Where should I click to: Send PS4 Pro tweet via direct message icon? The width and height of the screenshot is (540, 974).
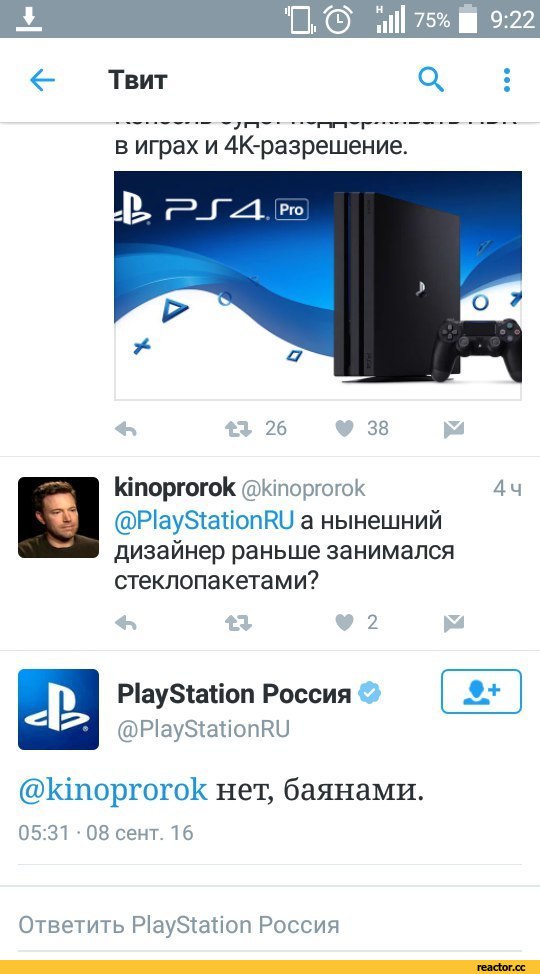click(454, 429)
